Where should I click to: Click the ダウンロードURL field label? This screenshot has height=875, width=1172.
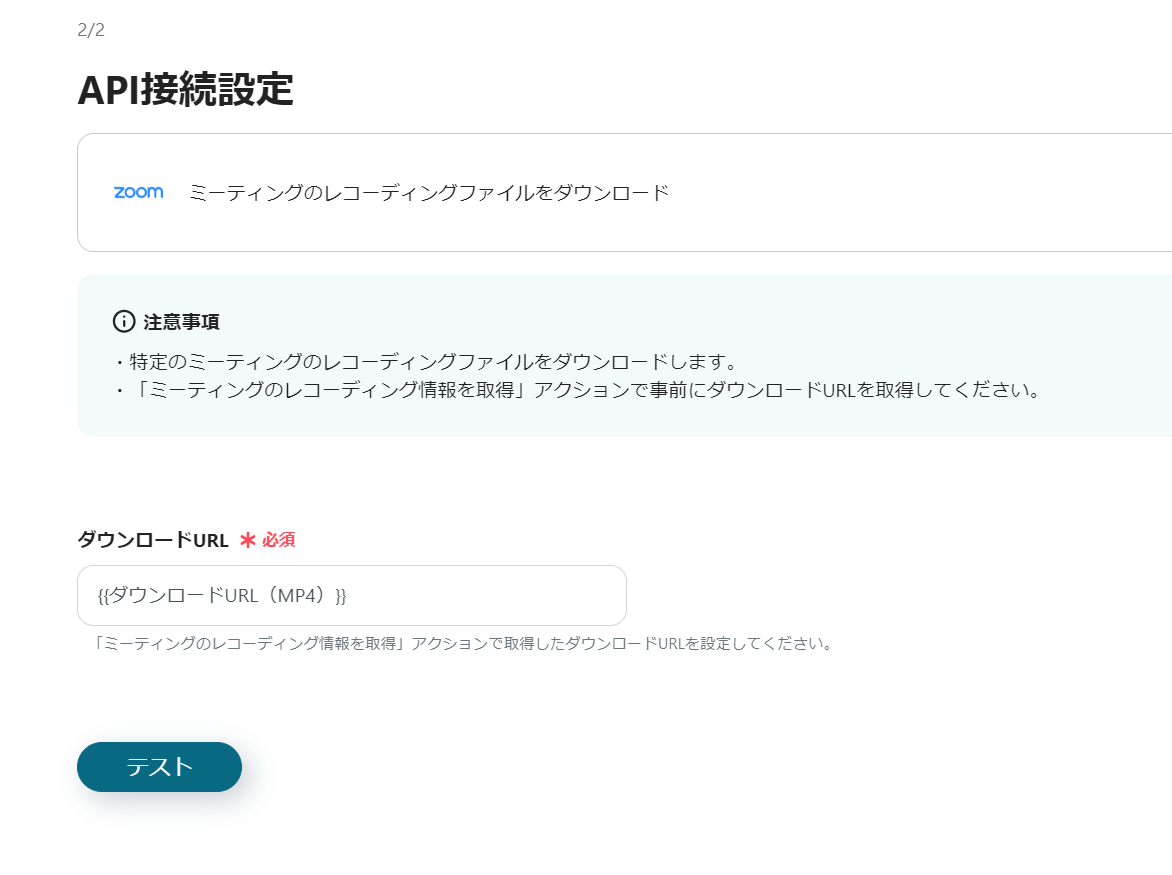click(x=153, y=540)
